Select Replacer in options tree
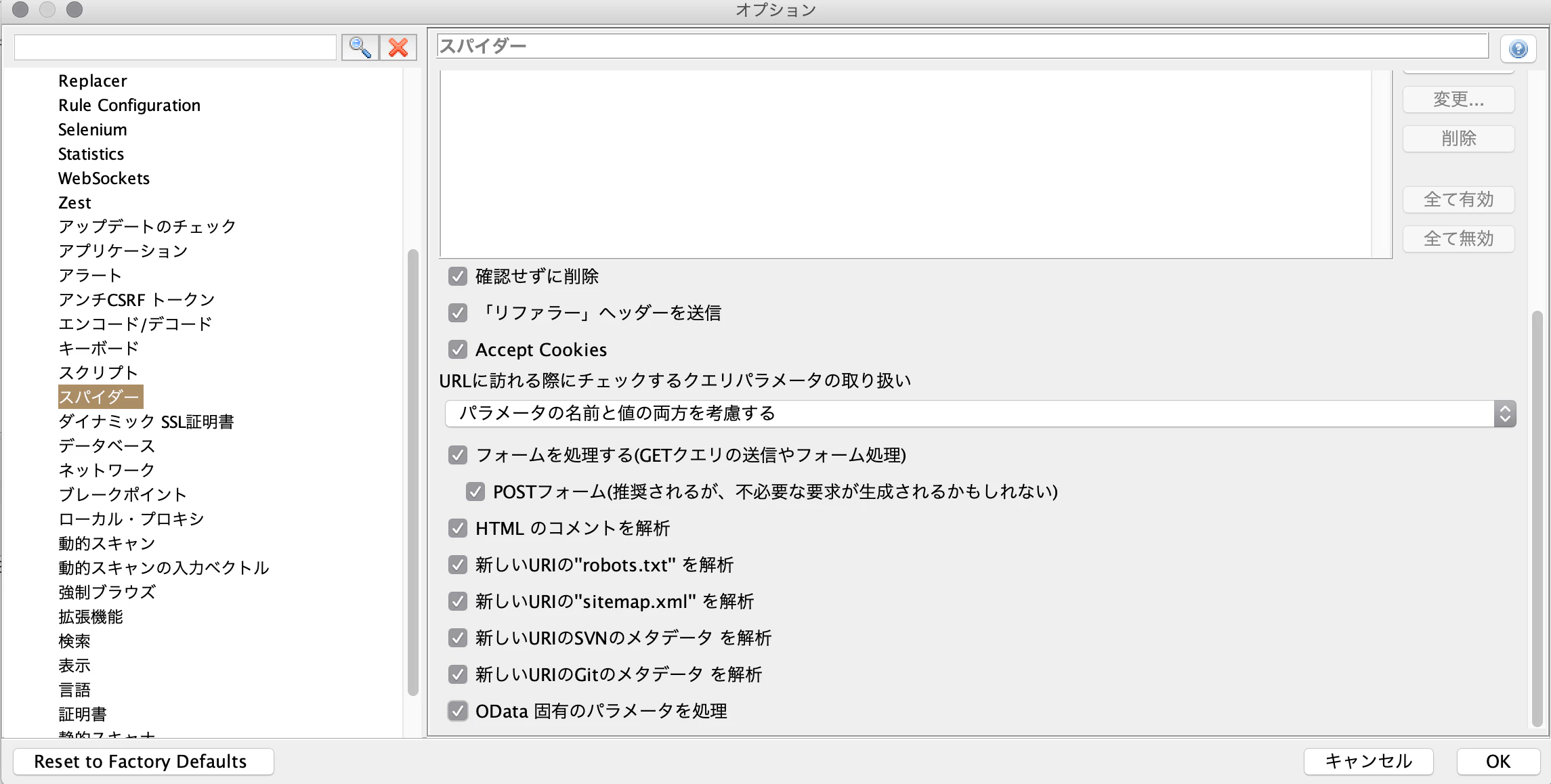 pyautogui.click(x=93, y=81)
